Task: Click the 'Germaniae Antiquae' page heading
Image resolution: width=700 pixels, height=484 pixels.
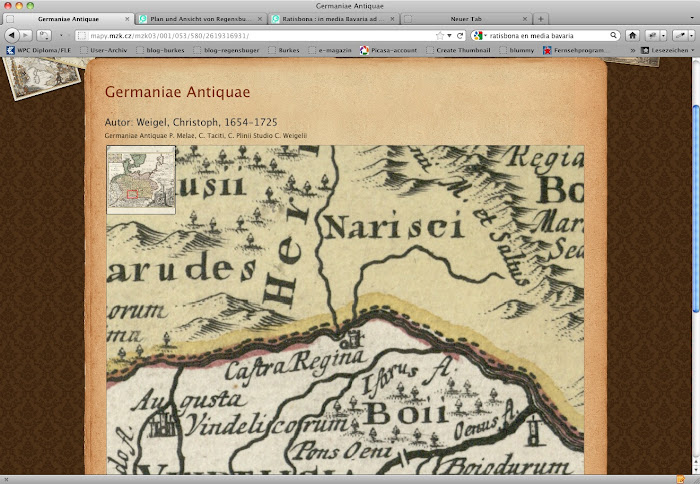Action: tap(177, 92)
